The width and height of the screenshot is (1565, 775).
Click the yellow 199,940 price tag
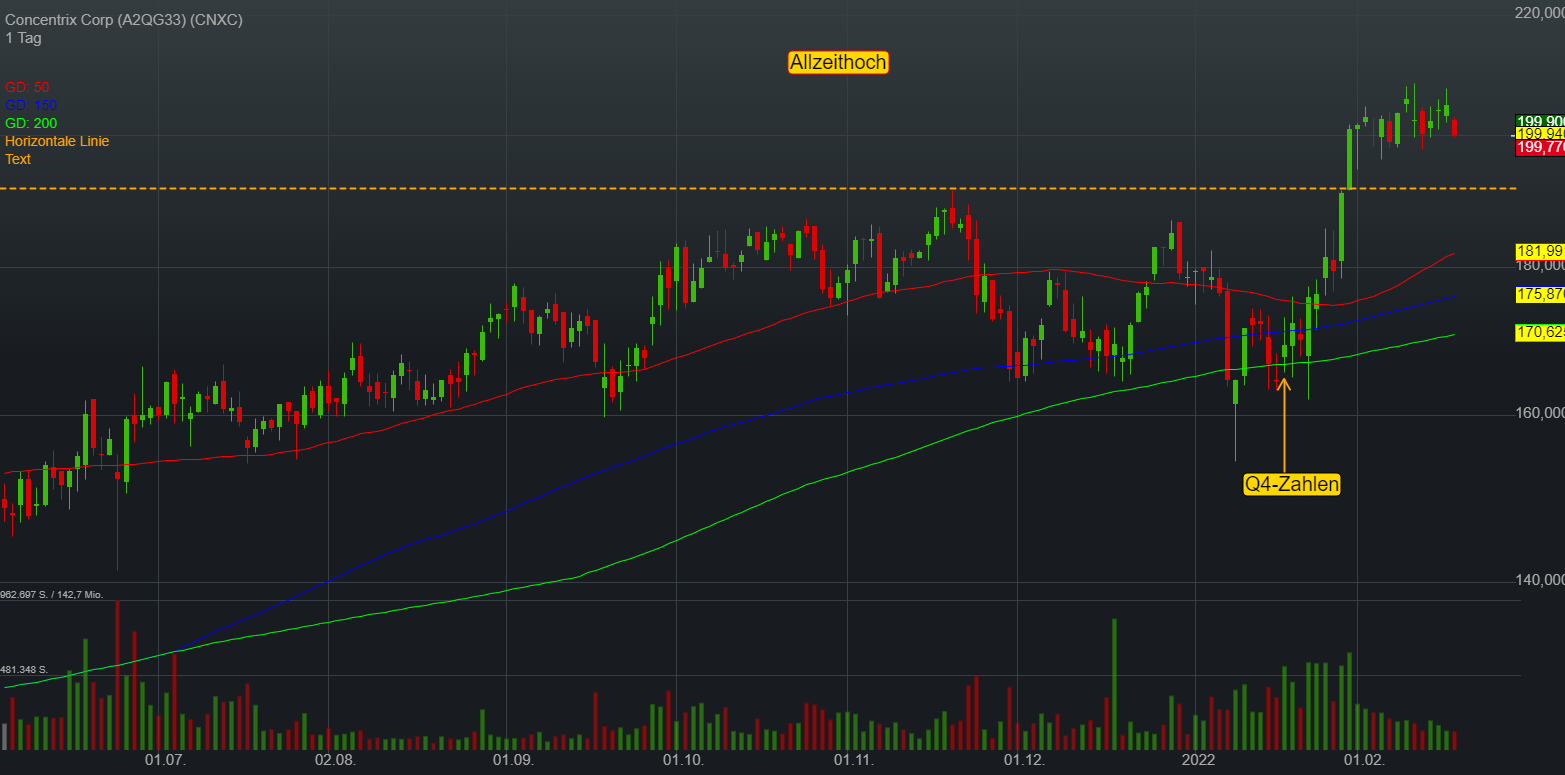pos(1540,133)
